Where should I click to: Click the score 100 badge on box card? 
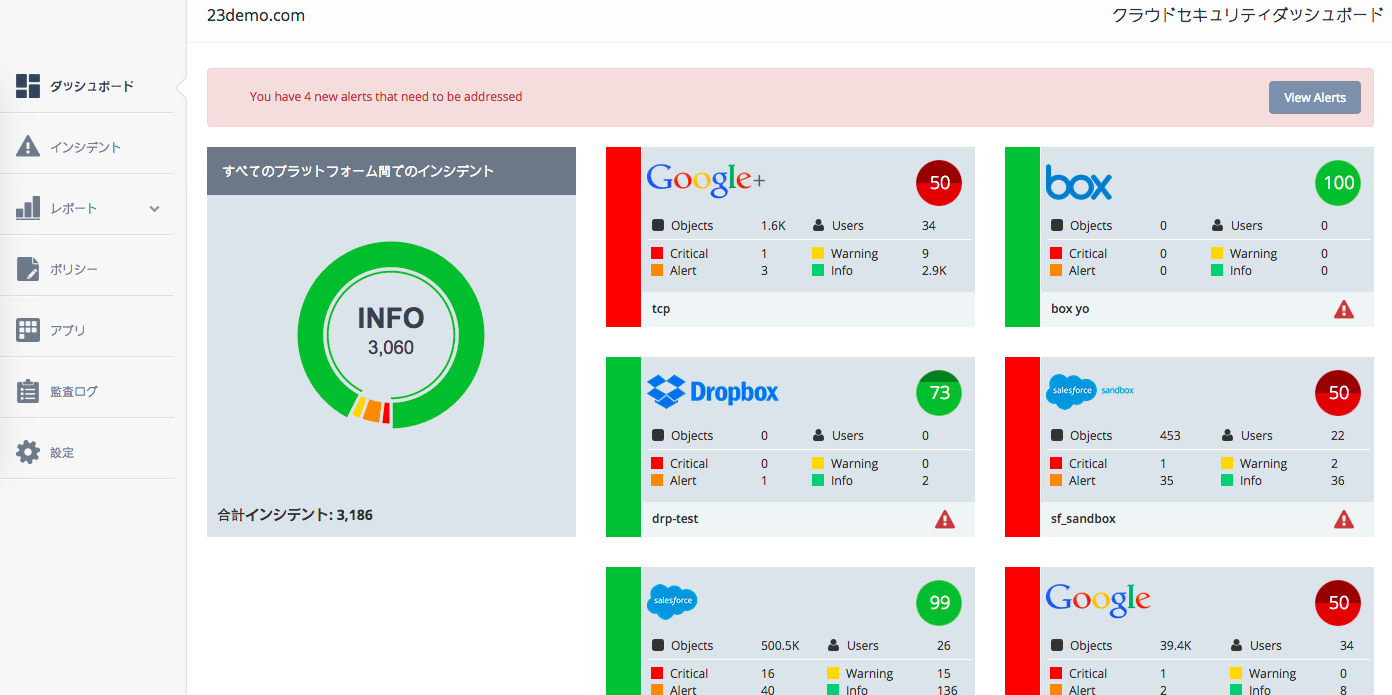(1338, 183)
